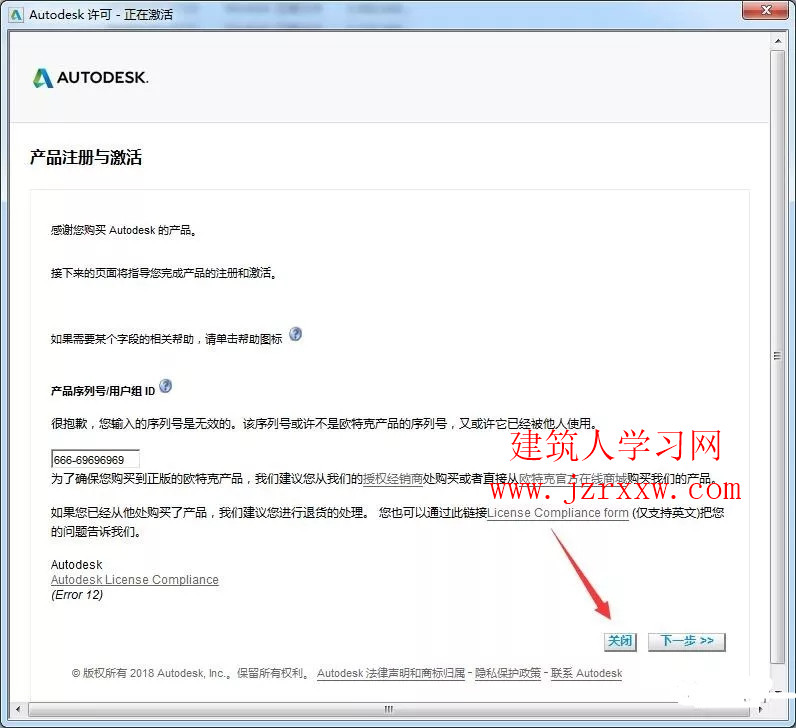
Task: Close the Autodesk 许可 window
Action: pos(766,10)
